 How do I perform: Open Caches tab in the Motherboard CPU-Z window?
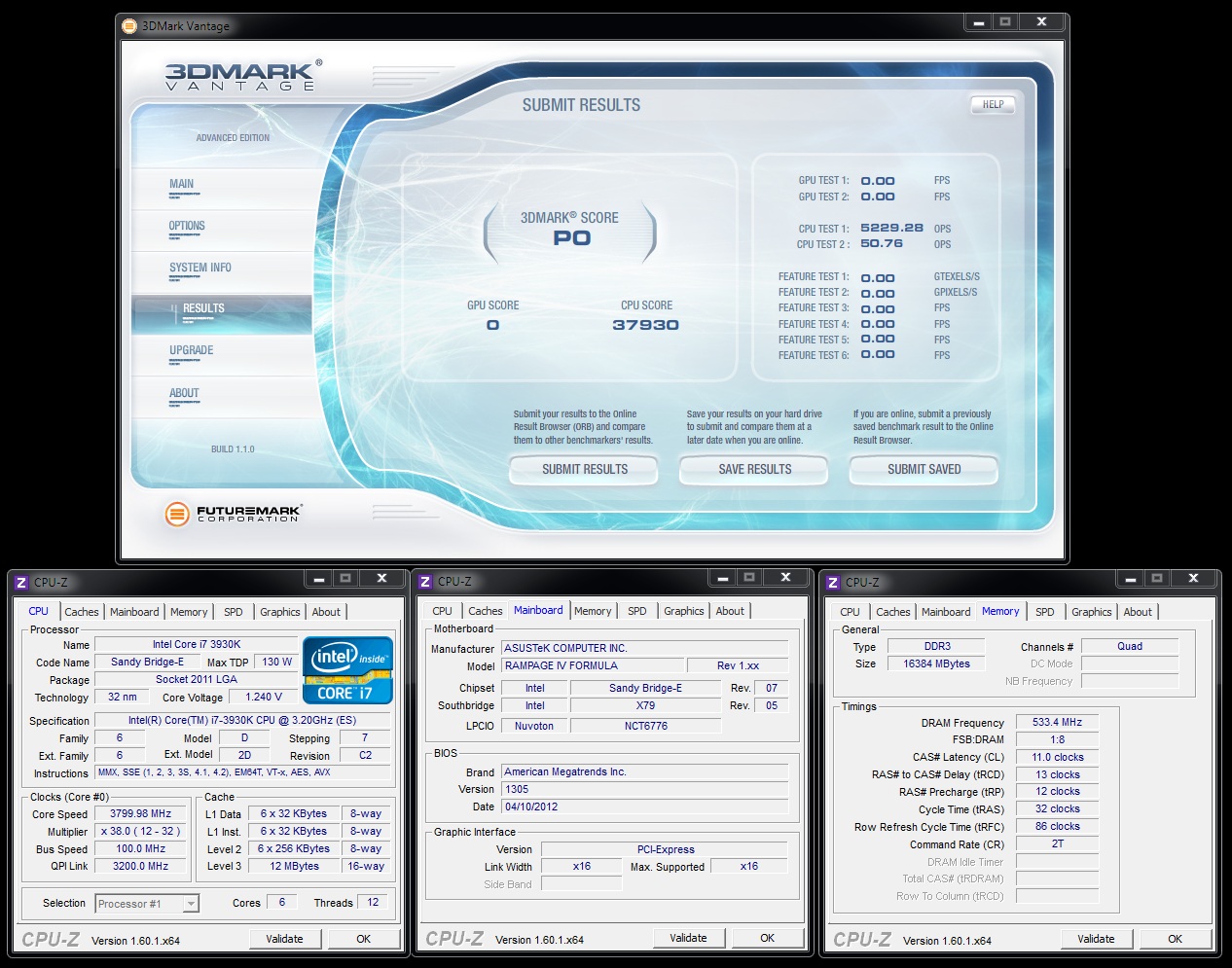point(486,611)
